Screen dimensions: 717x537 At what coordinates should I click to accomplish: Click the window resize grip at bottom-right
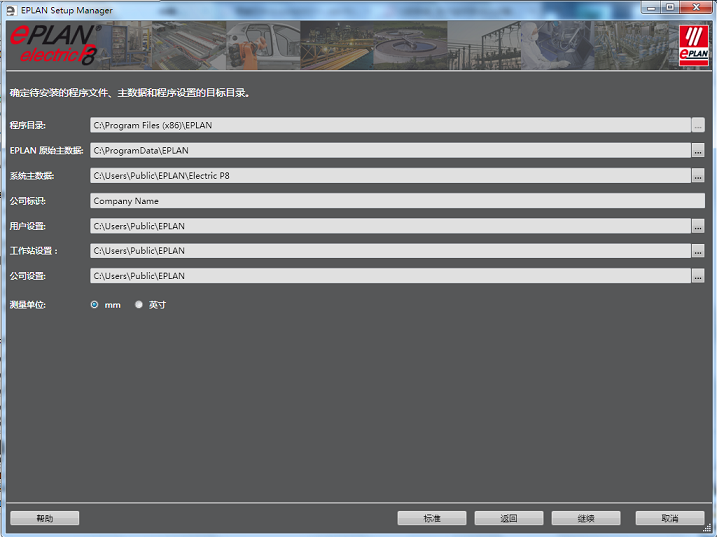click(709, 530)
